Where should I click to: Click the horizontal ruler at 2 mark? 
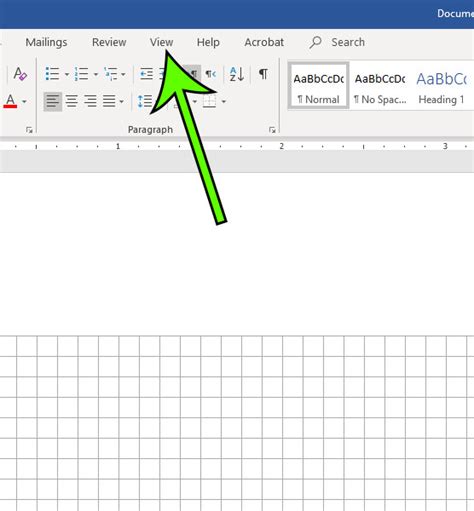coord(281,146)
